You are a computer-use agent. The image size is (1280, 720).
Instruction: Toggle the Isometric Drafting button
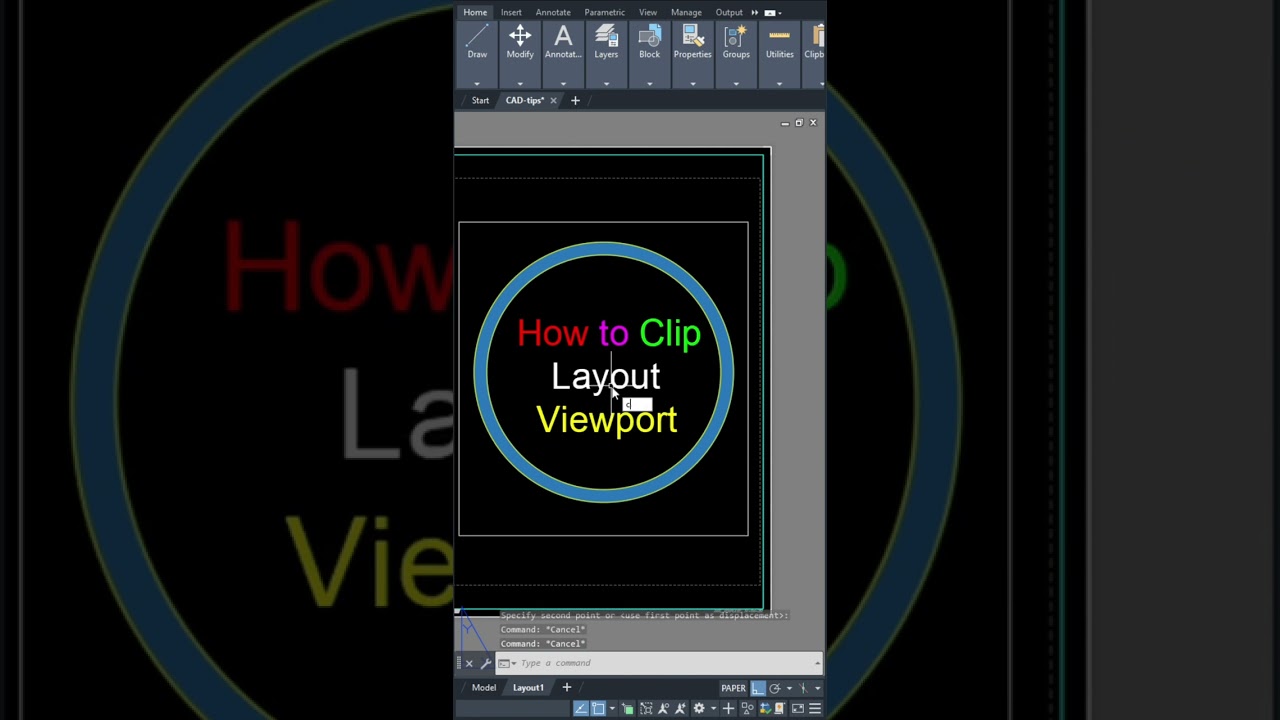pyautogui.click(x=803, y=688)
